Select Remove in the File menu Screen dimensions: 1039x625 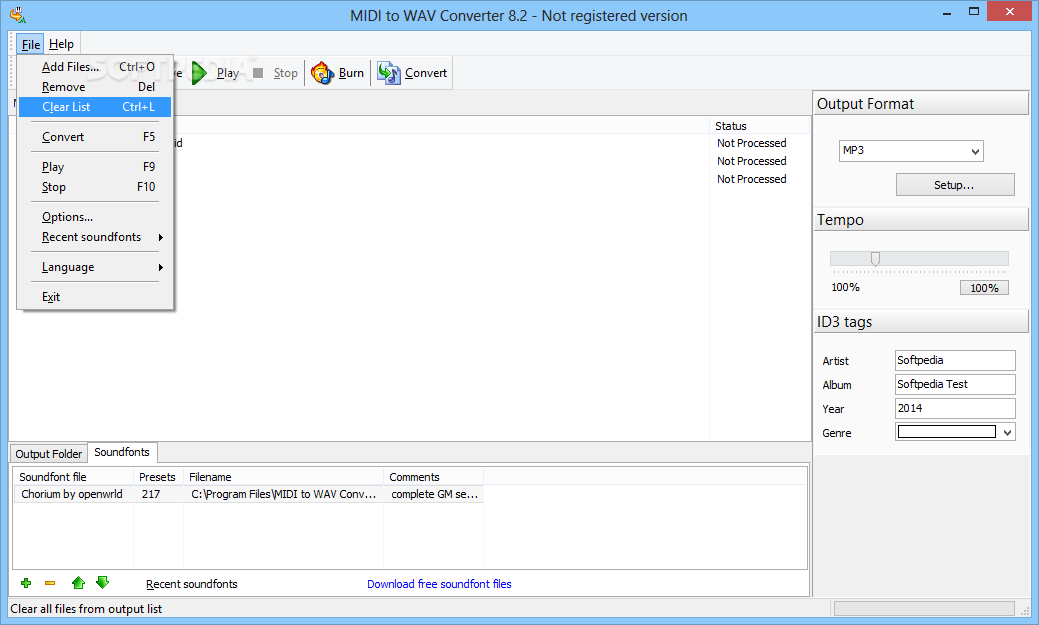[x=95, y=87]
